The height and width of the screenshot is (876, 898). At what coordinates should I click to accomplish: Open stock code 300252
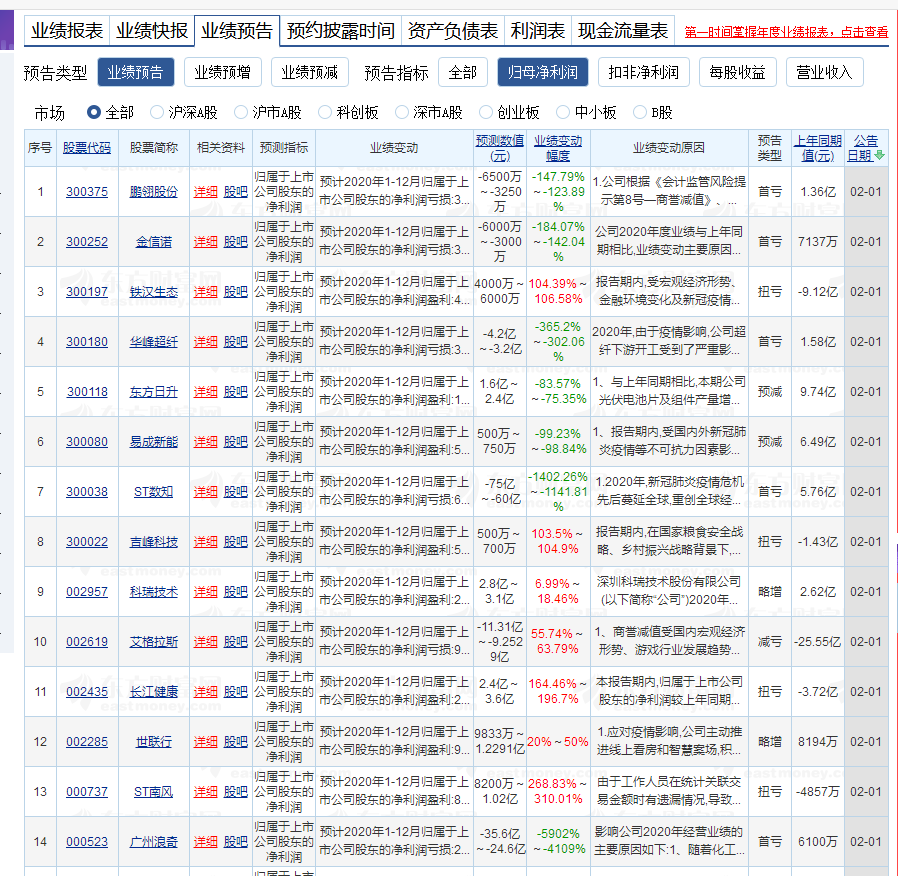[86, 242]
